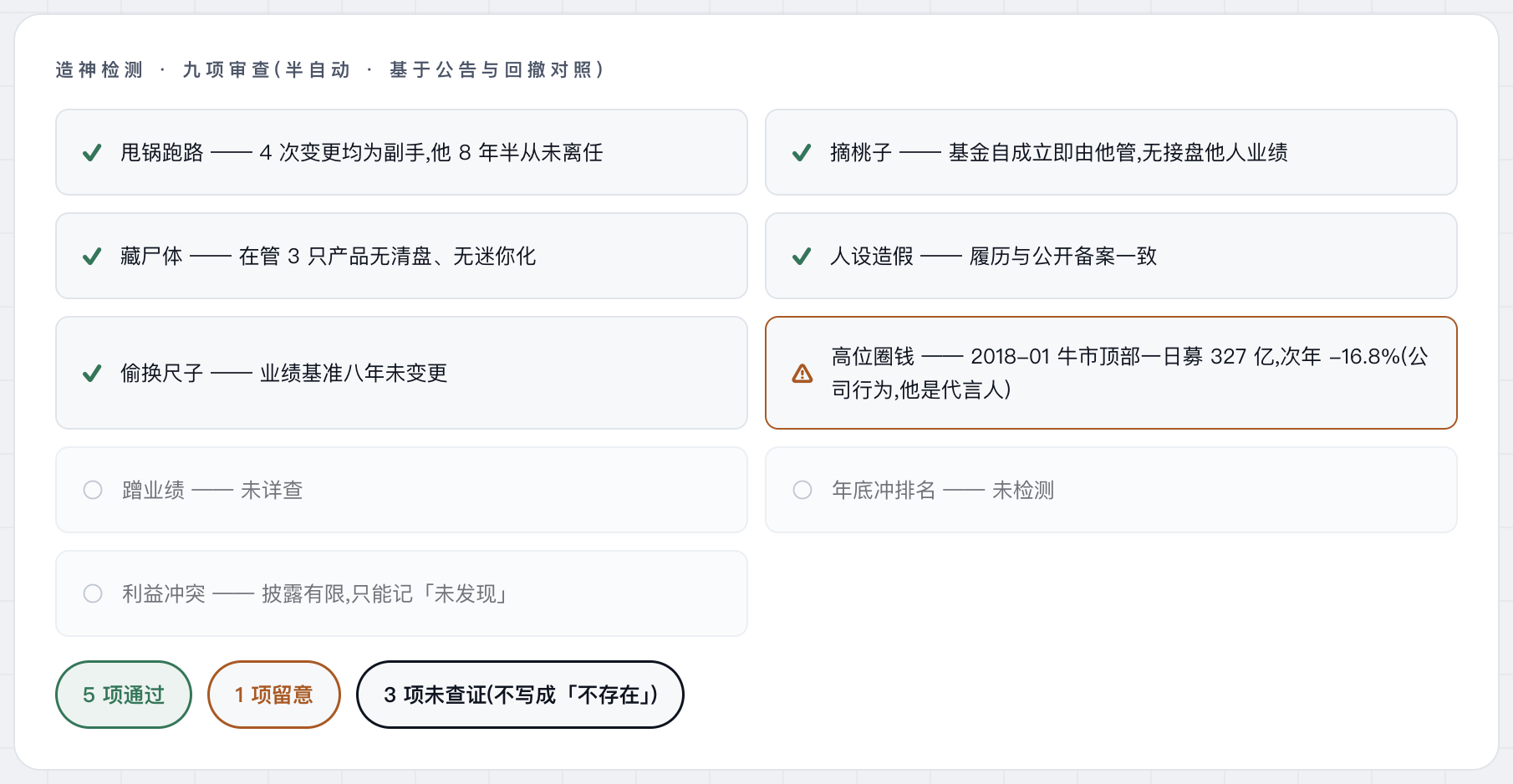Select the empty circle beside 利益冲突
The height and width of the screenshot is (784, 1513).
pyautogui.click(x=93, y=593)
